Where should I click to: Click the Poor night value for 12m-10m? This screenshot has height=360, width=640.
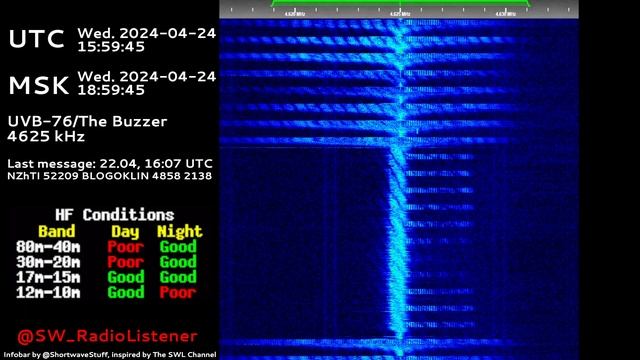tap(178, 292)
